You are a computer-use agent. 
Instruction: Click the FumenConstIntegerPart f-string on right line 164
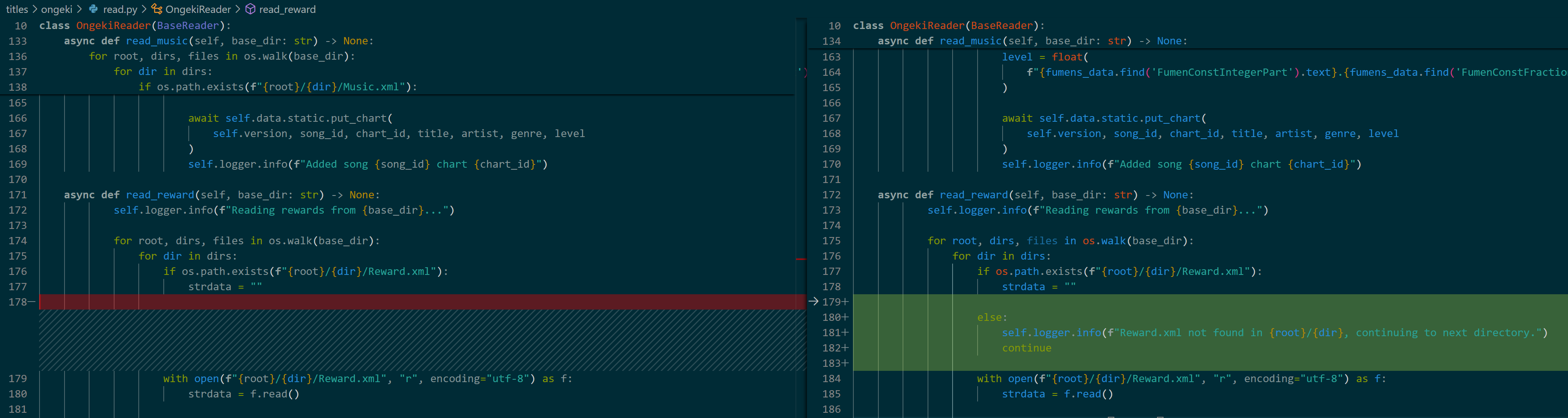click(1297, 72)
